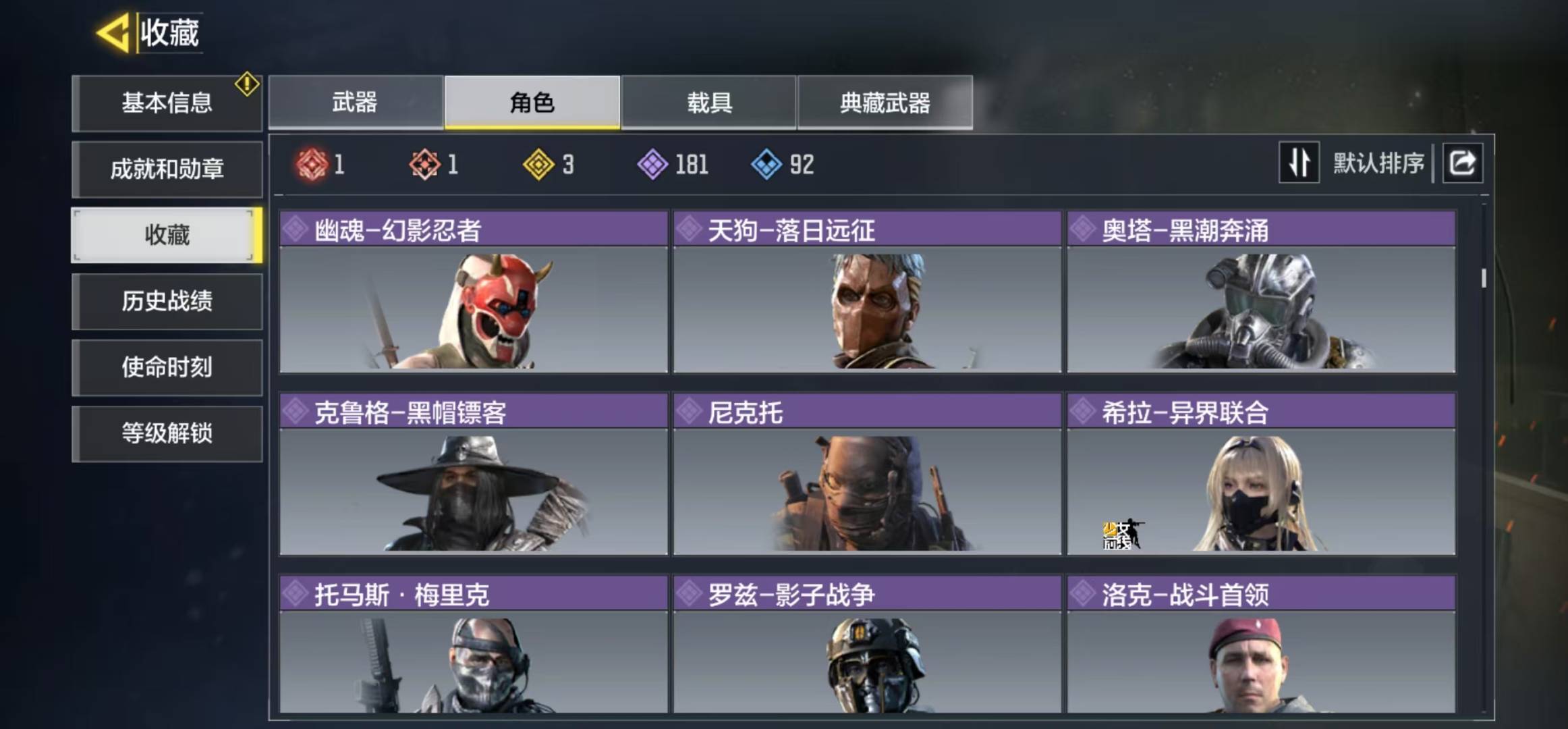
Task: Open 等级解锁 in the sidebar
Action: point(167,433)
